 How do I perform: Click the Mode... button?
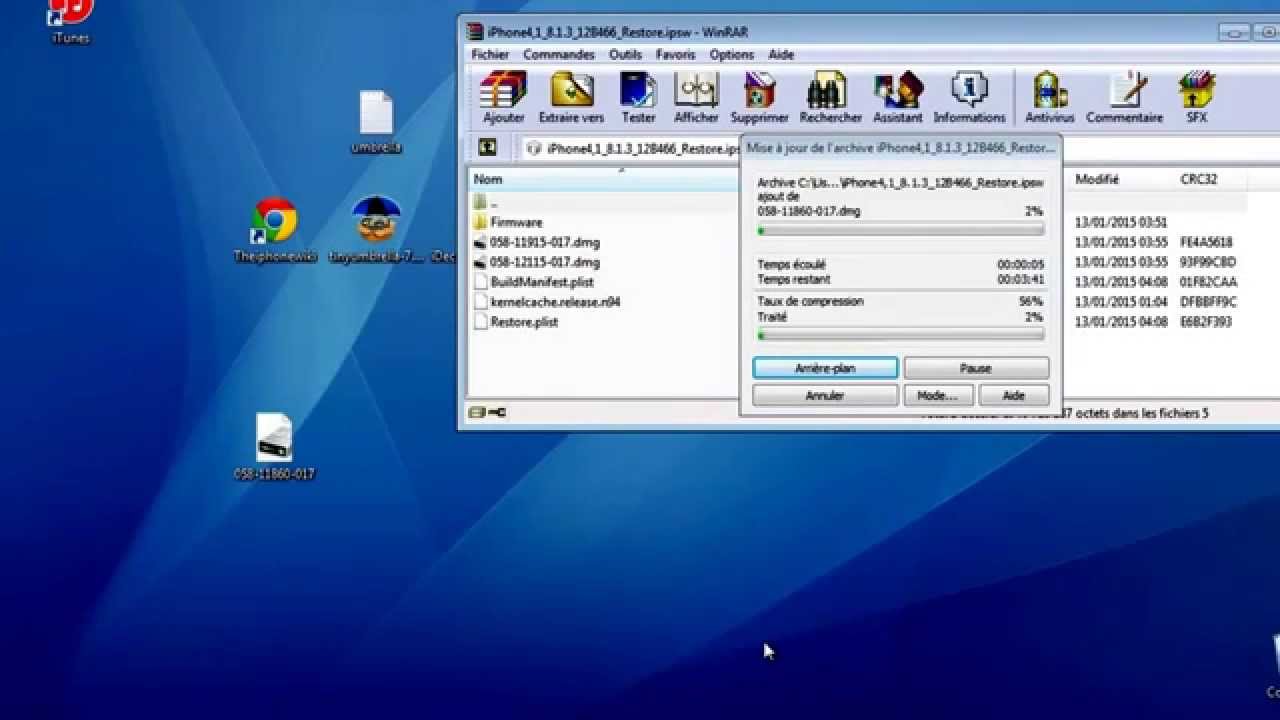point(937,396)
